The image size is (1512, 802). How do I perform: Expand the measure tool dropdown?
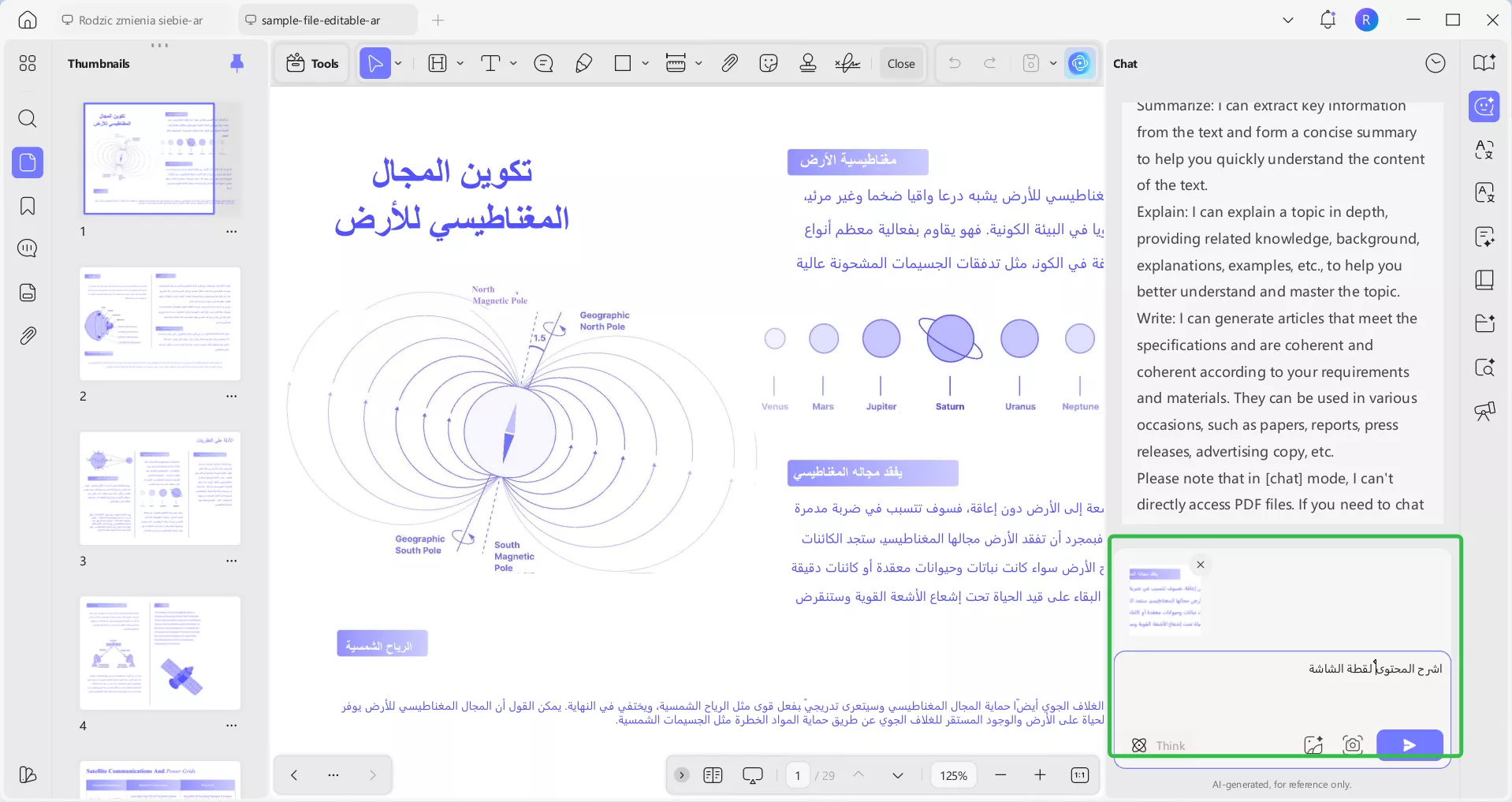pos(698,63)
